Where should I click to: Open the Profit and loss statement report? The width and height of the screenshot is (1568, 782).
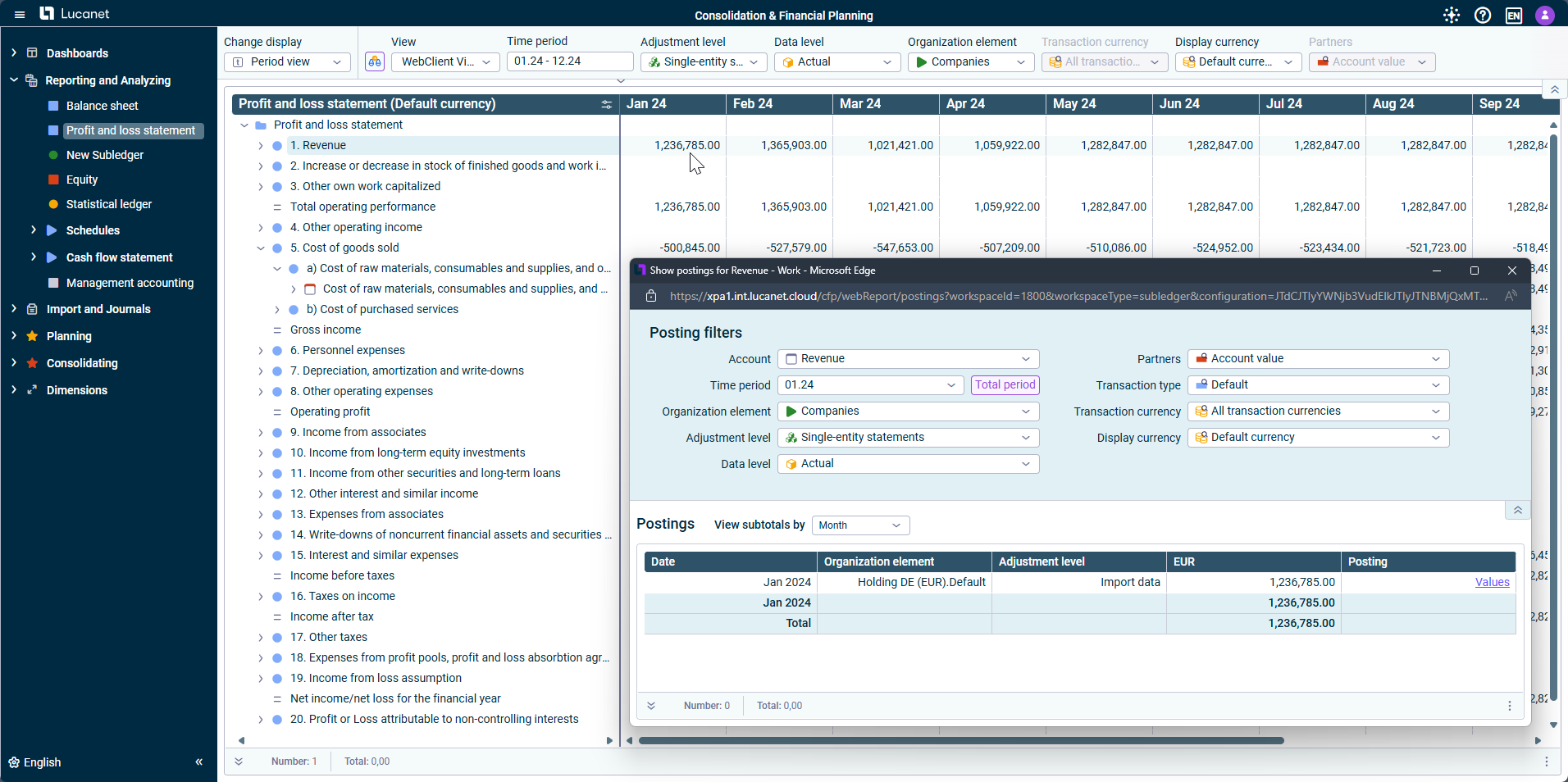(130, 130)
